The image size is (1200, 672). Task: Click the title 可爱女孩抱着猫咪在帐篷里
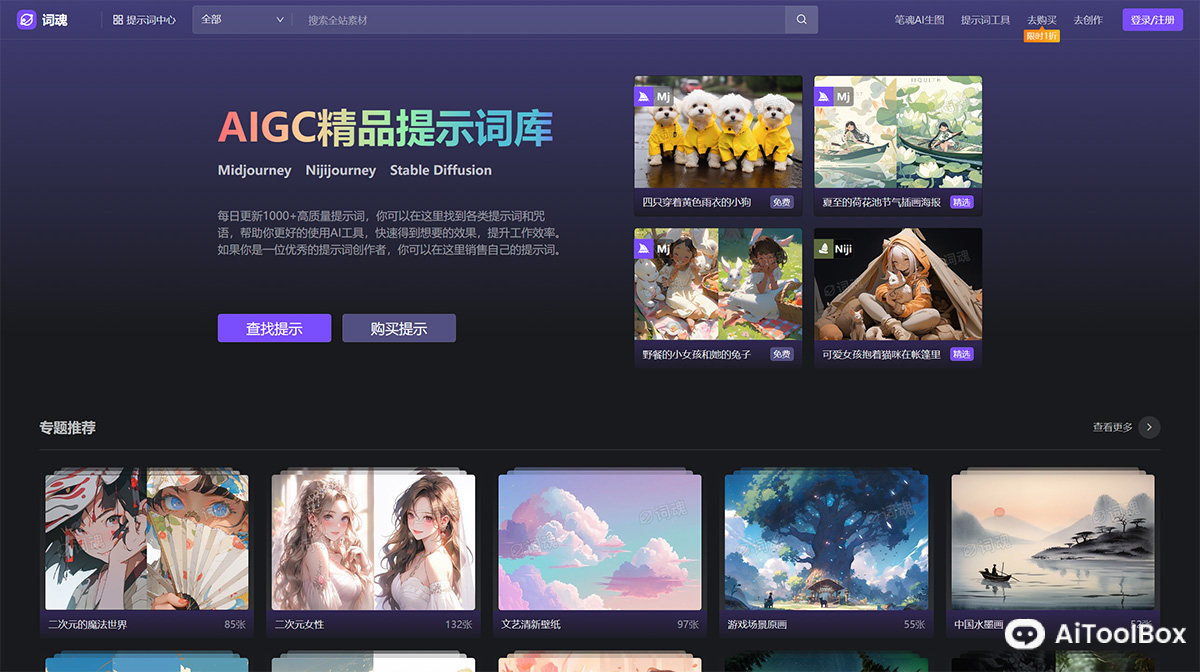[x=882, y=354]
